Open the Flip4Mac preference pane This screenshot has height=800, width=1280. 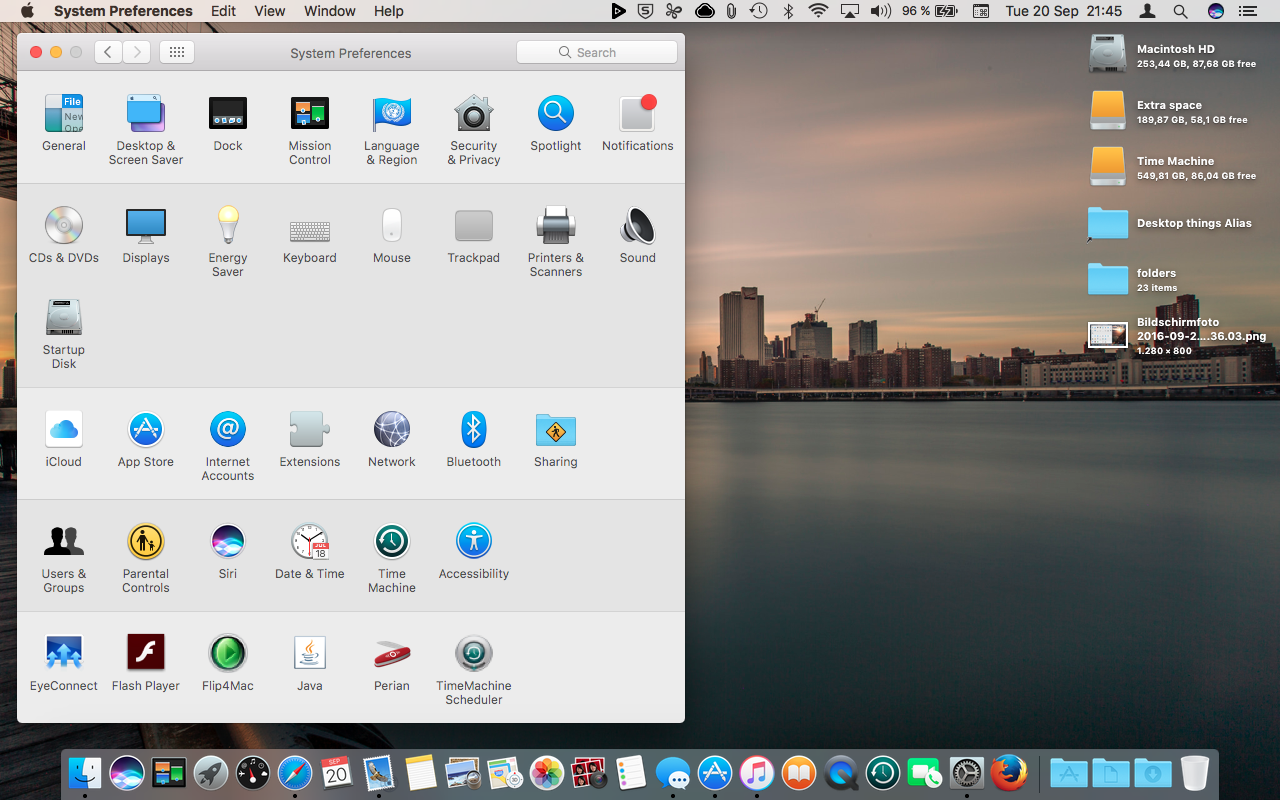[228, 653]
